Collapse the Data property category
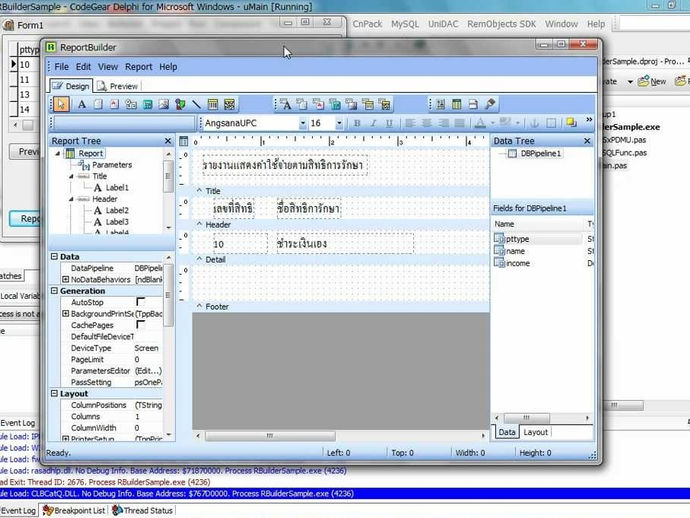690x518 pixels. point(54,256)
